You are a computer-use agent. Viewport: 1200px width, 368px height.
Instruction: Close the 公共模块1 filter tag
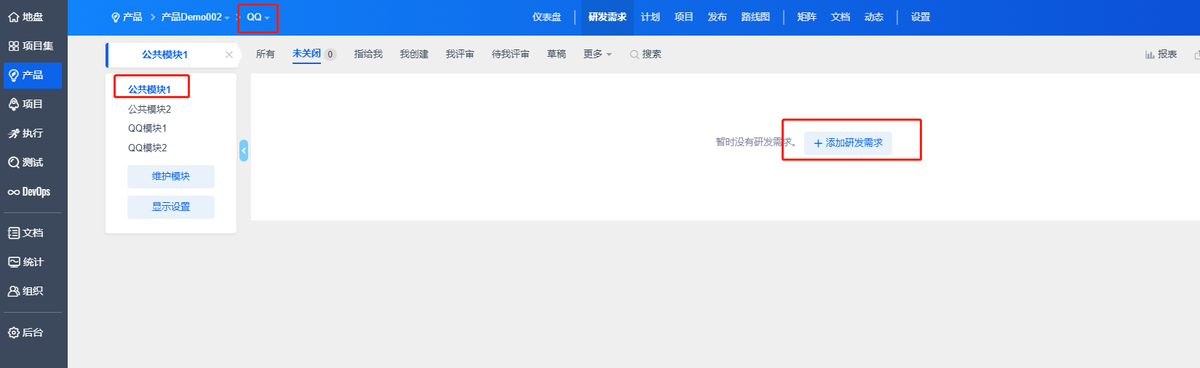[229, 54]
